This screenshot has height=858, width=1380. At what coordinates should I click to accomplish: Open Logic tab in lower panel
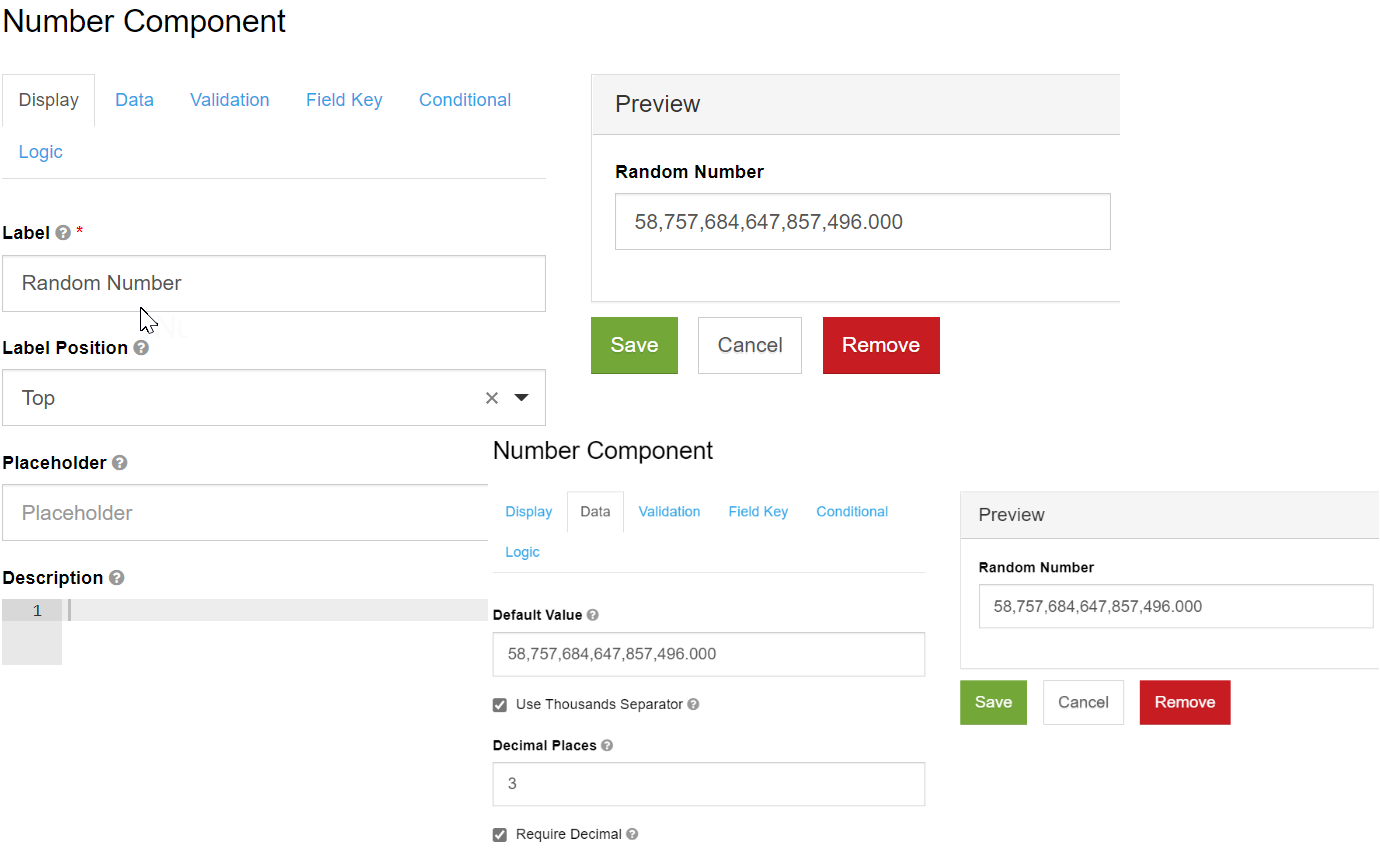pyautogui.click(x=522, y=552)
